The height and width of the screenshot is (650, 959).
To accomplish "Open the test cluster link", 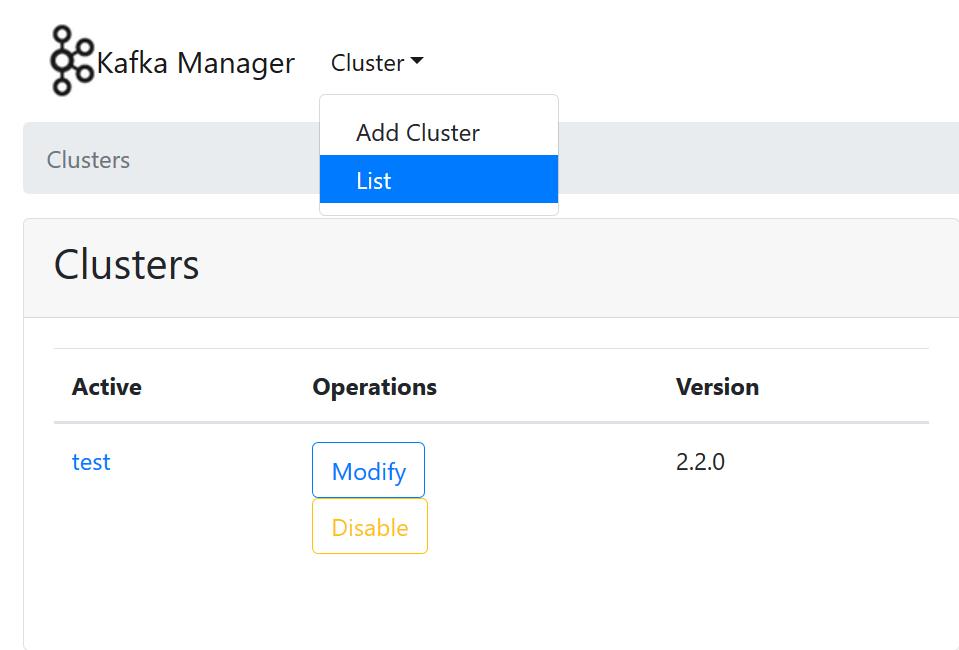I will [x=91, y=462].
